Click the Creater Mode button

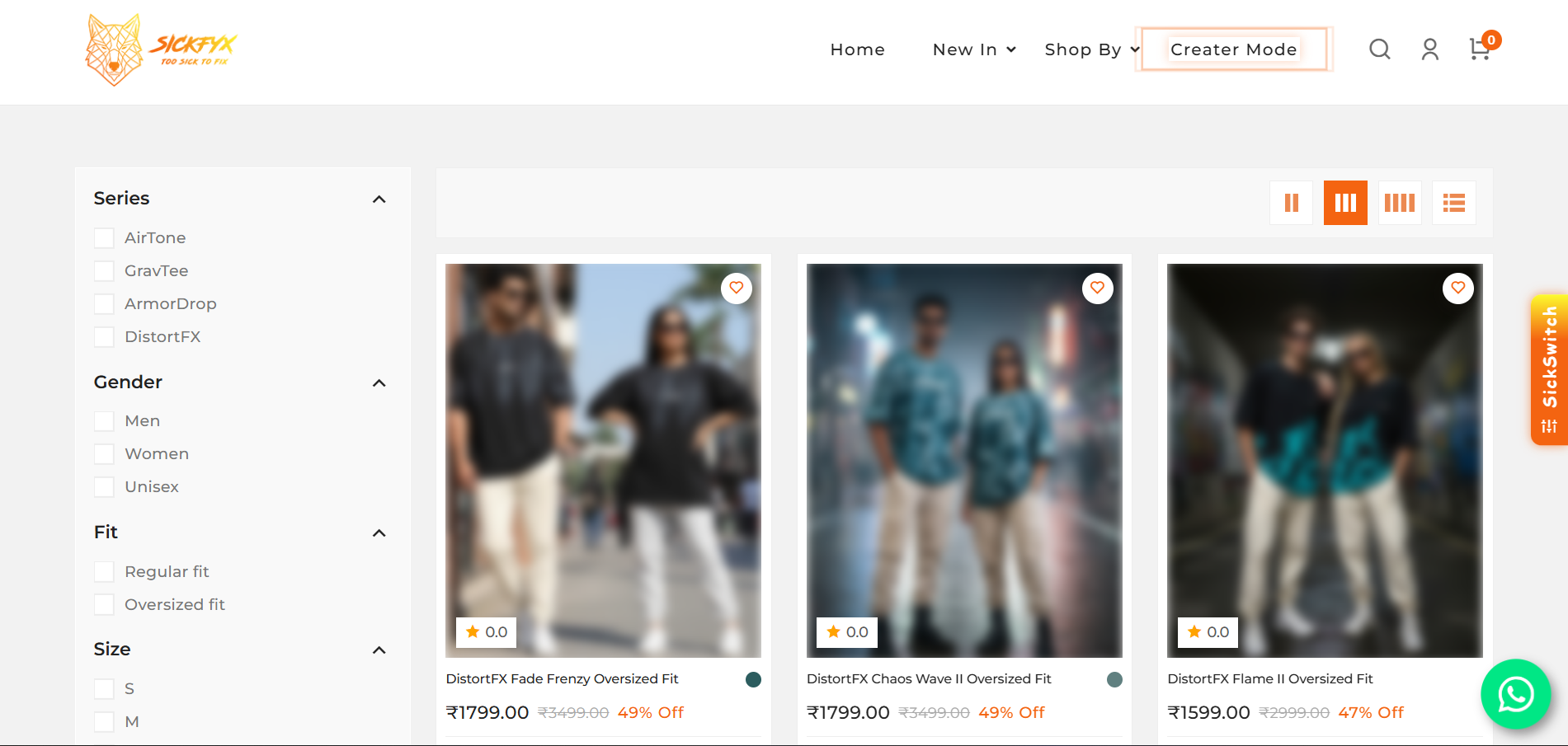[1233, 49]
